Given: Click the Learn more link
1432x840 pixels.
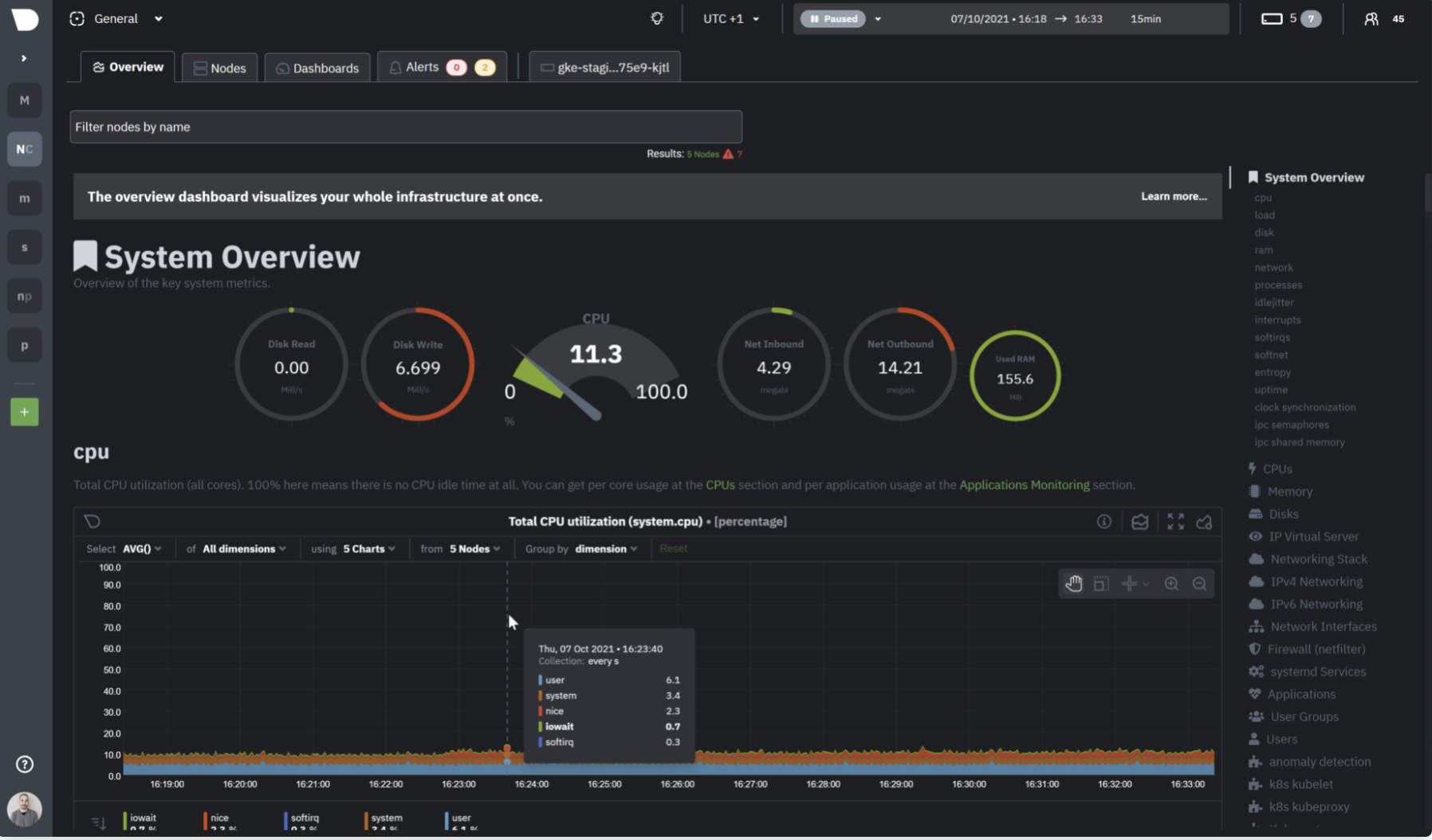Looking at the screenshot, I should coord(1173,196).
